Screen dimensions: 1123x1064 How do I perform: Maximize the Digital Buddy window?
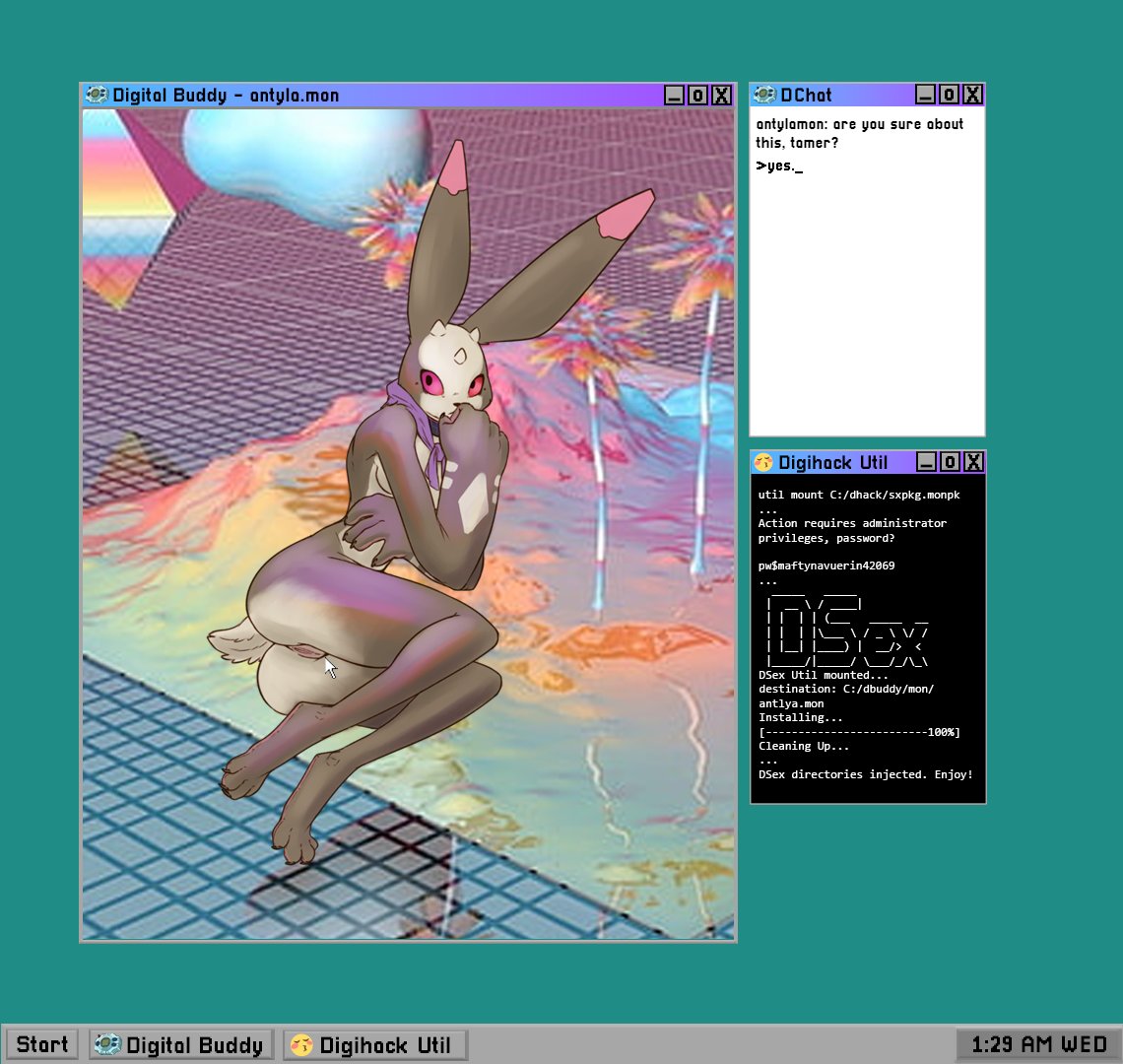click(x=697, y=95)
